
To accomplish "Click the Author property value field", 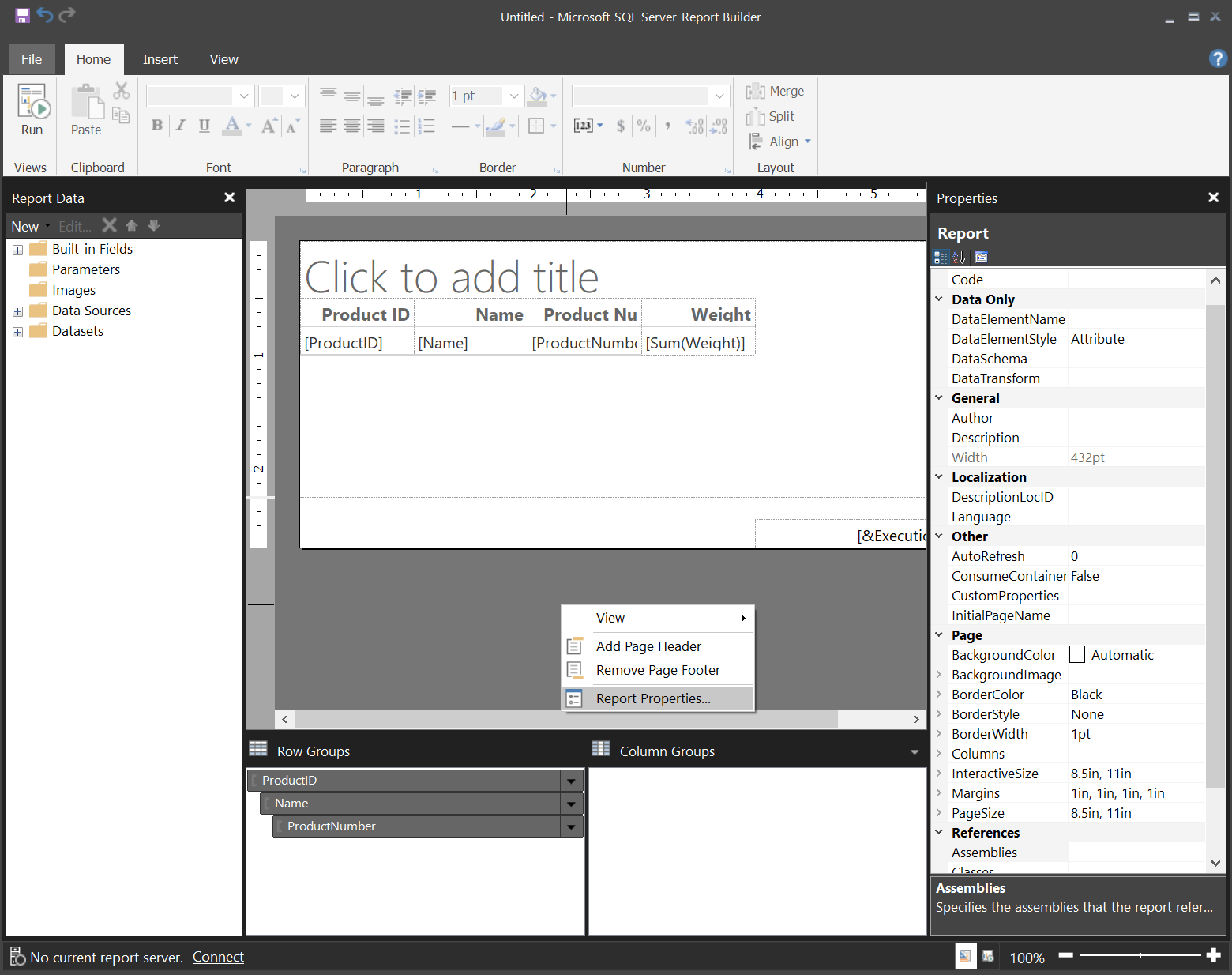I will point(1136,418).
